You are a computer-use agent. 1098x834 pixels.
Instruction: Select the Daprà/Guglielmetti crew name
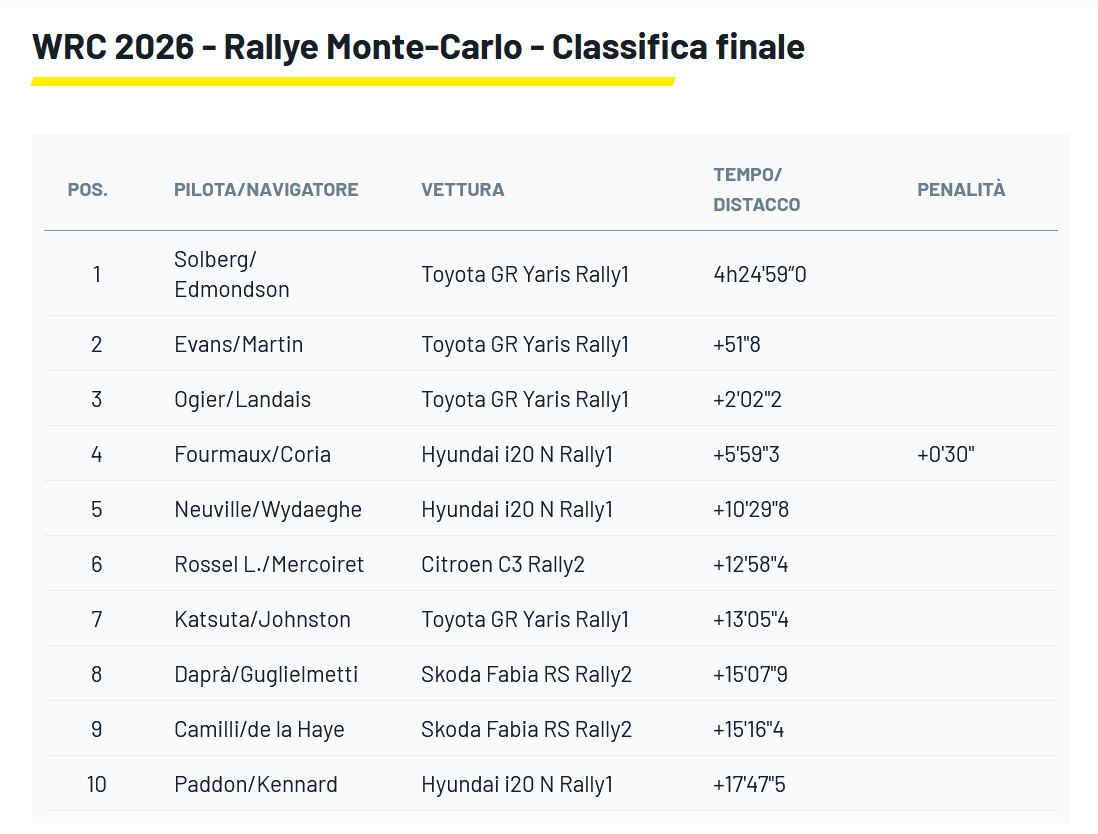click(266, 674)
